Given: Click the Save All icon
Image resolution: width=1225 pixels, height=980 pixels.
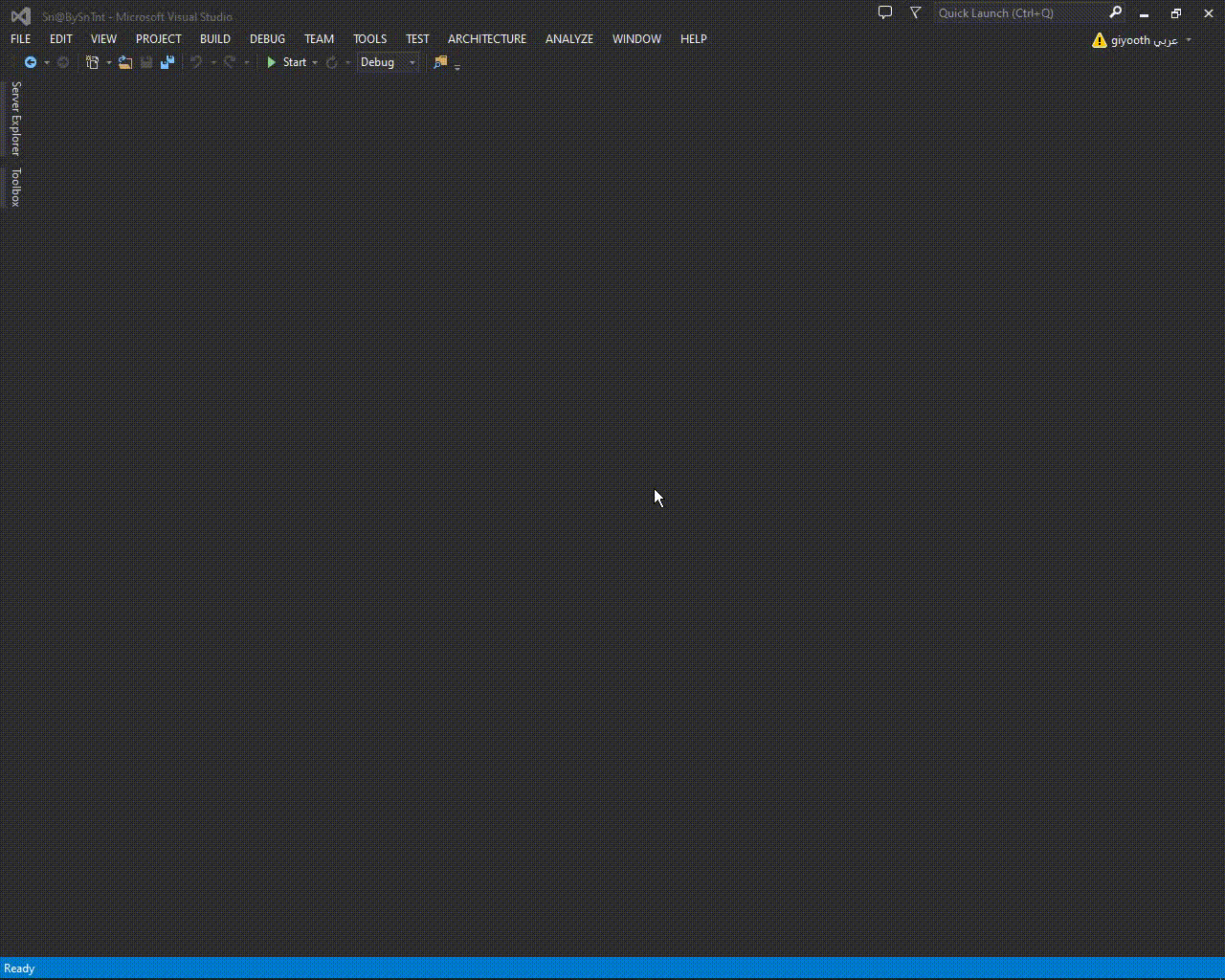Looking at the screenshot, I should click(167, 62).
